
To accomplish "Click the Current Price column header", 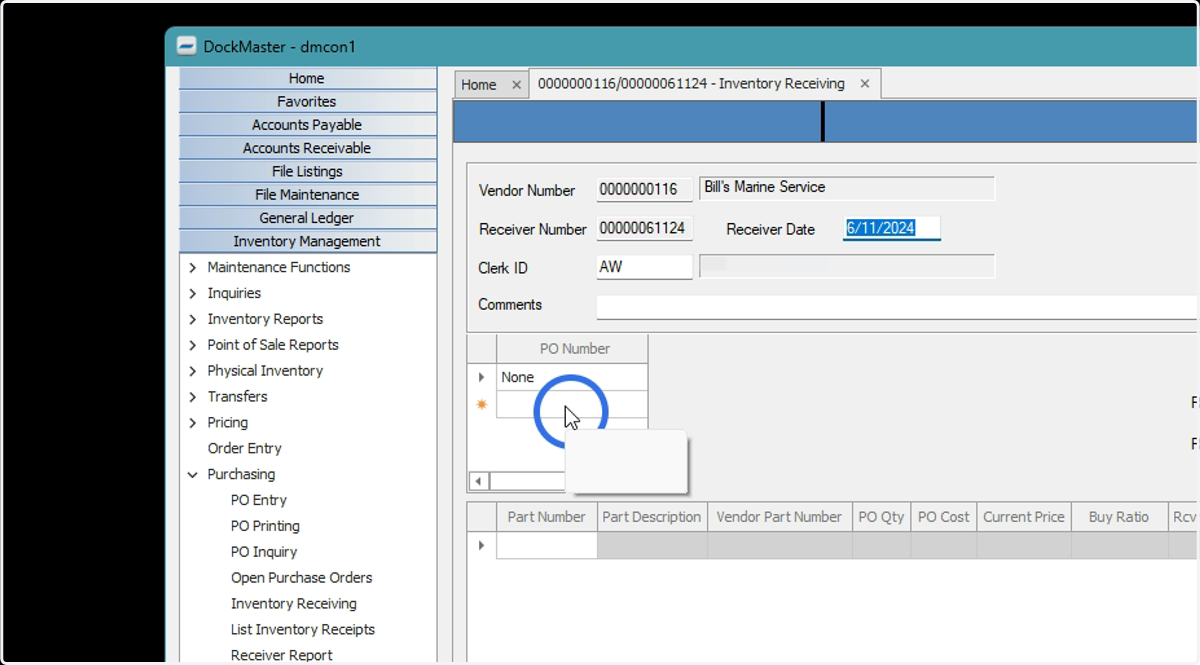I will [1024, 517].
